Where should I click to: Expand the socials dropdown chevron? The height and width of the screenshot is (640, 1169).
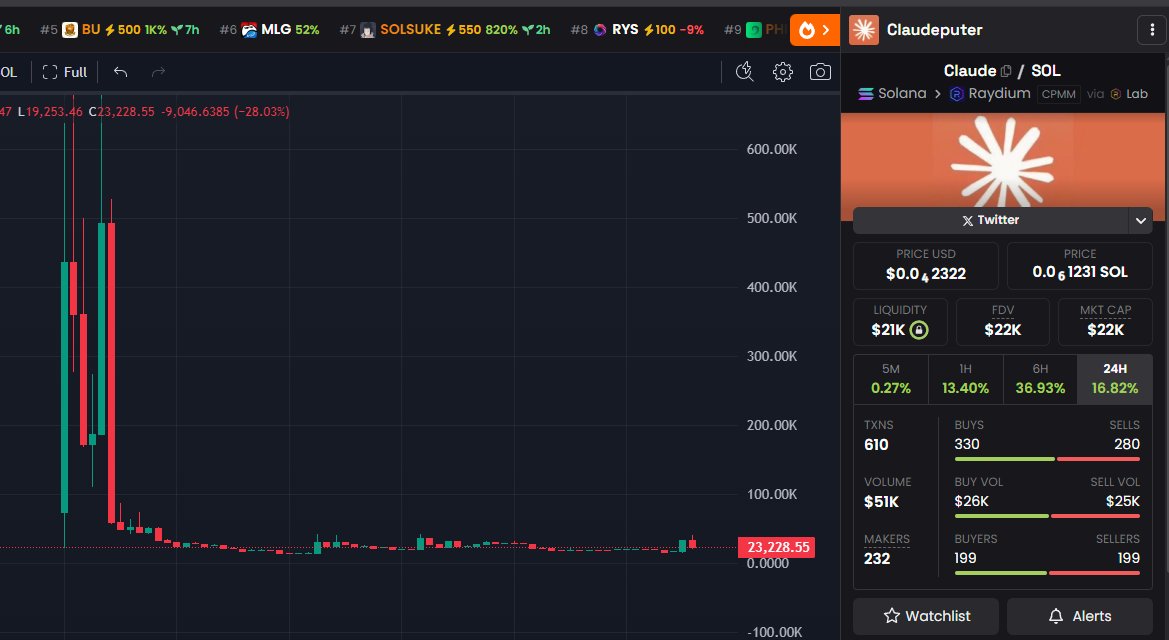[x=1140, y=220]
